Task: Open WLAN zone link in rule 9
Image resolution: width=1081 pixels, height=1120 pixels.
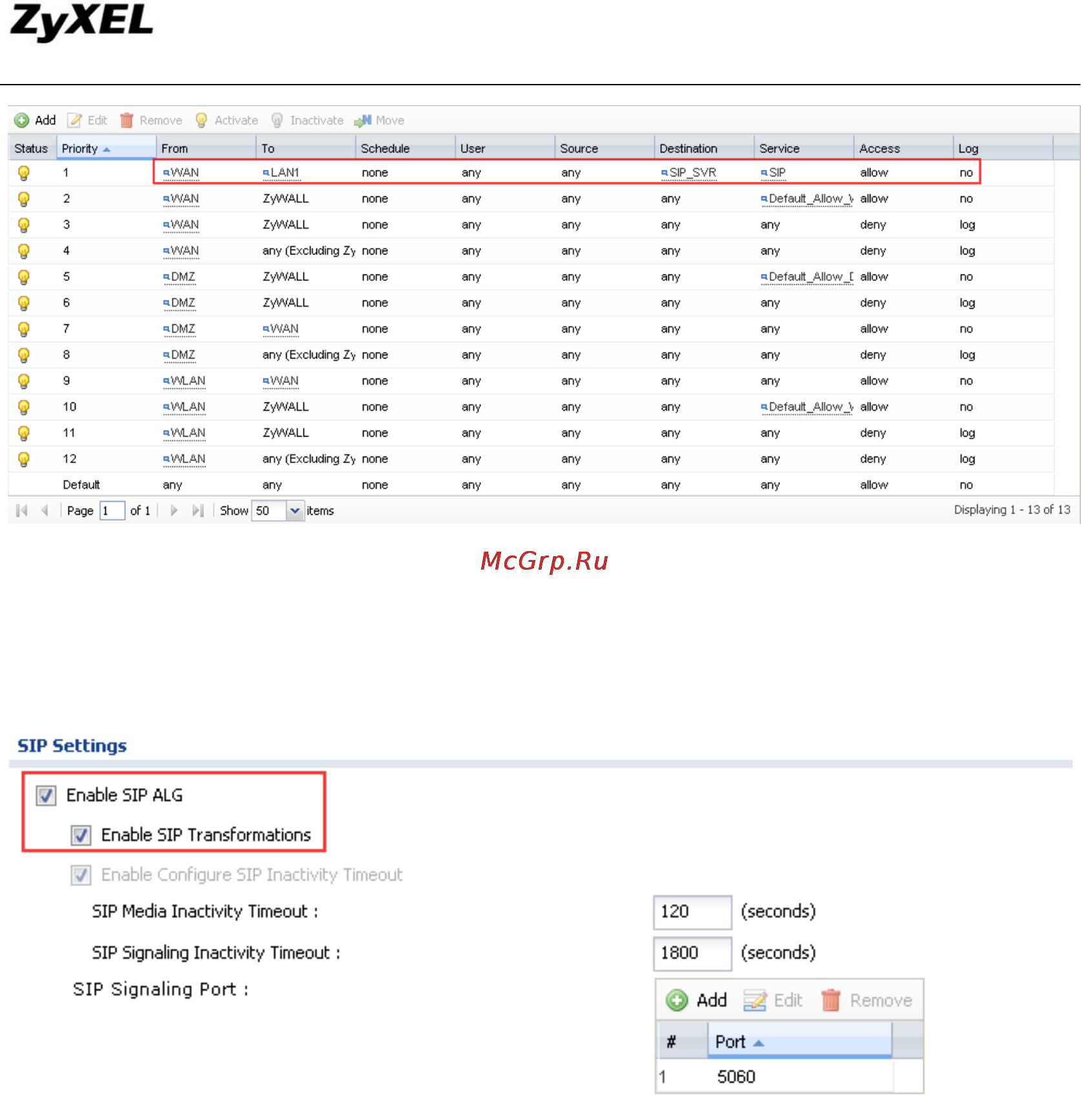Action: click(x=185, y=381)
